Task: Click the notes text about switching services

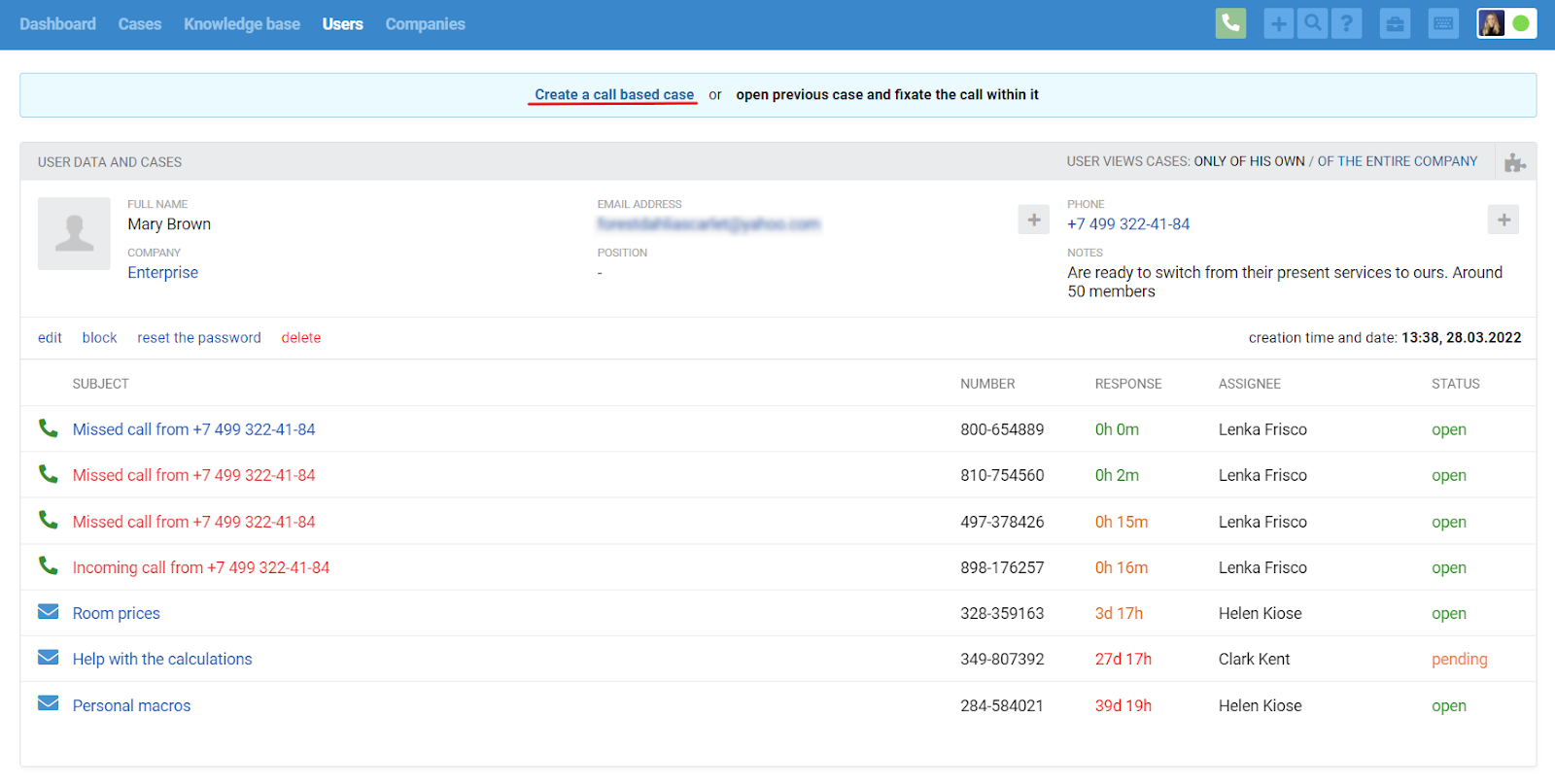Action: 1285,282
